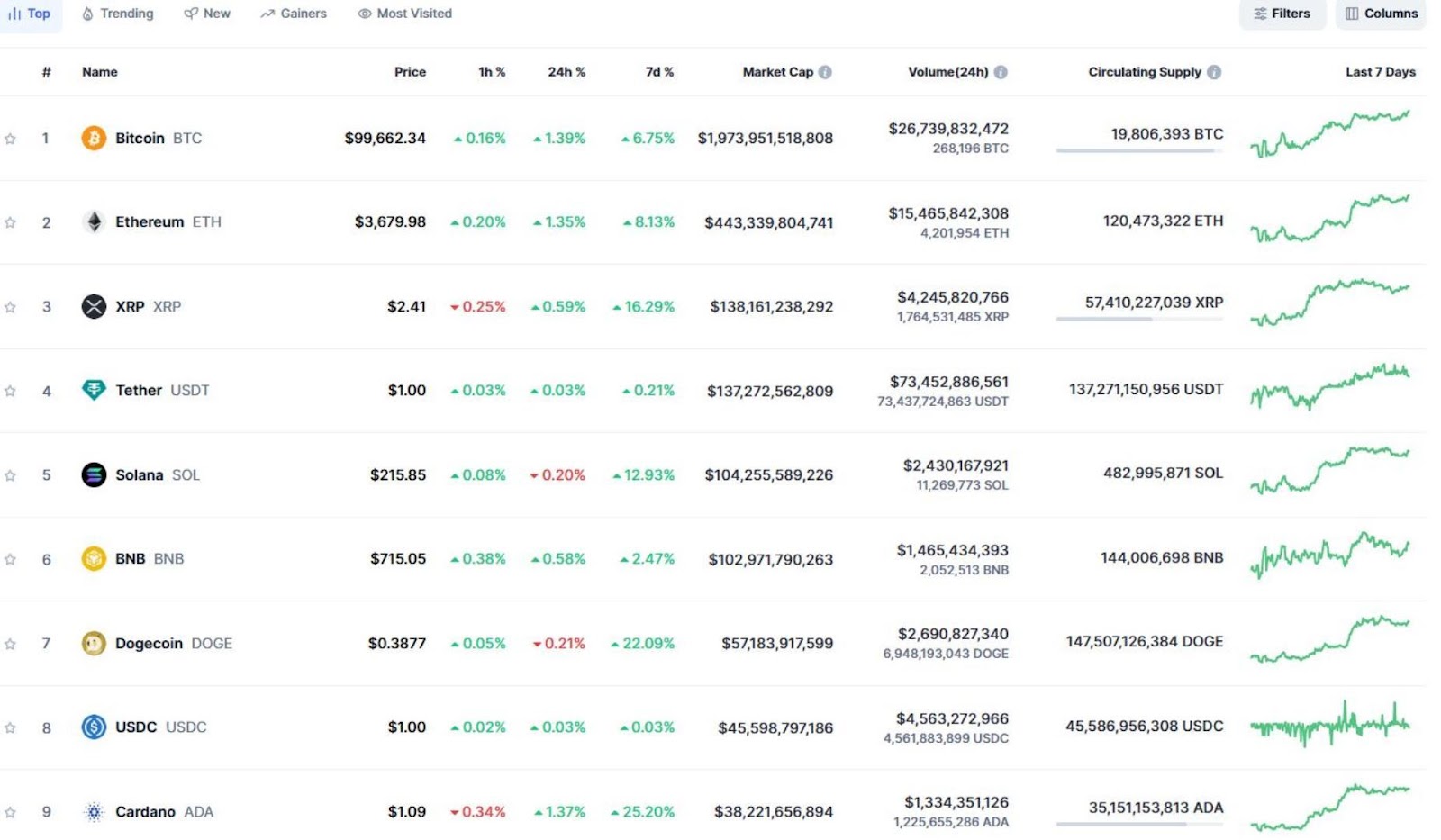Toggle the USDC watchlist star
The width and height of the screenshot is (1441, 840).
(10, 727)
